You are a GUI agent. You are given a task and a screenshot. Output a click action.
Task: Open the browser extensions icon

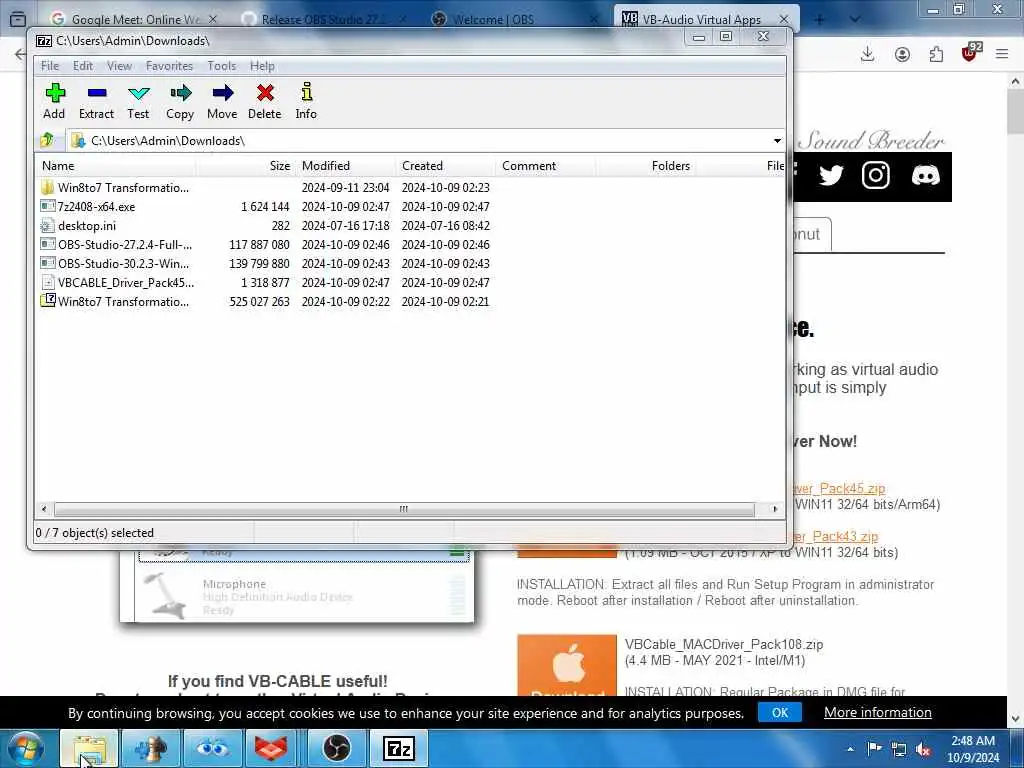(936, 54)
